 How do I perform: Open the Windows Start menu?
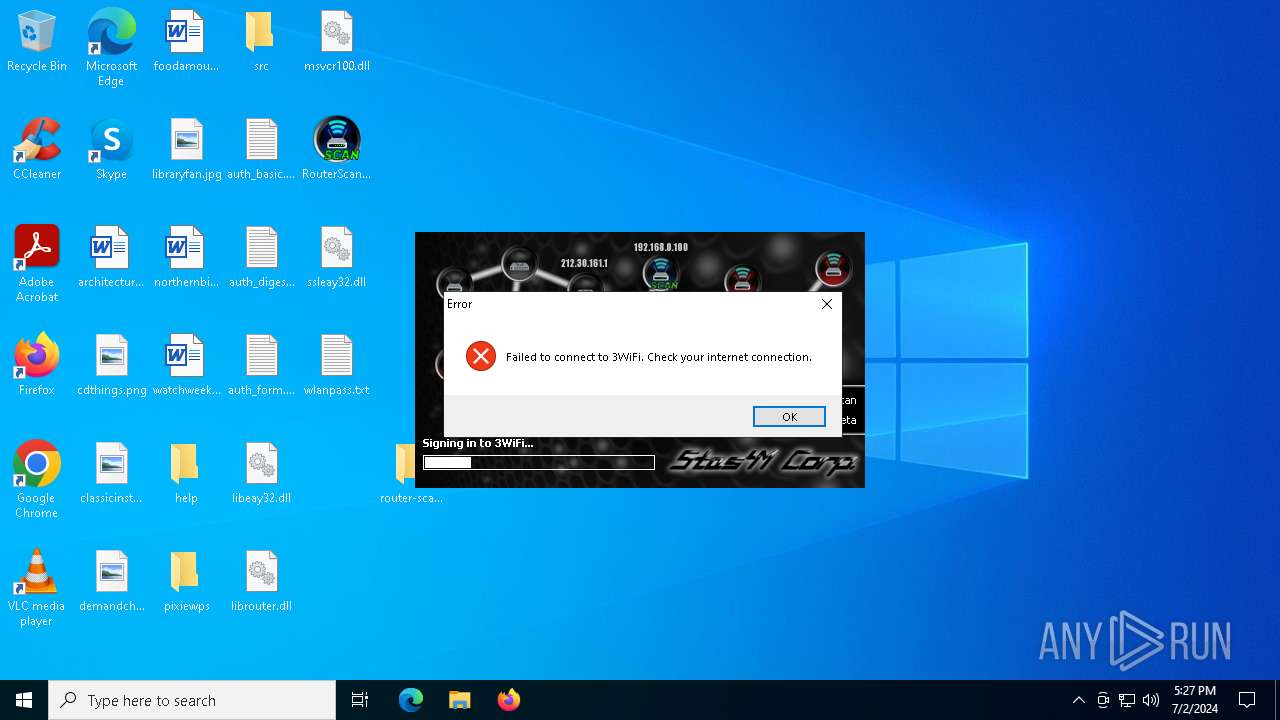(x=24, y=700)
